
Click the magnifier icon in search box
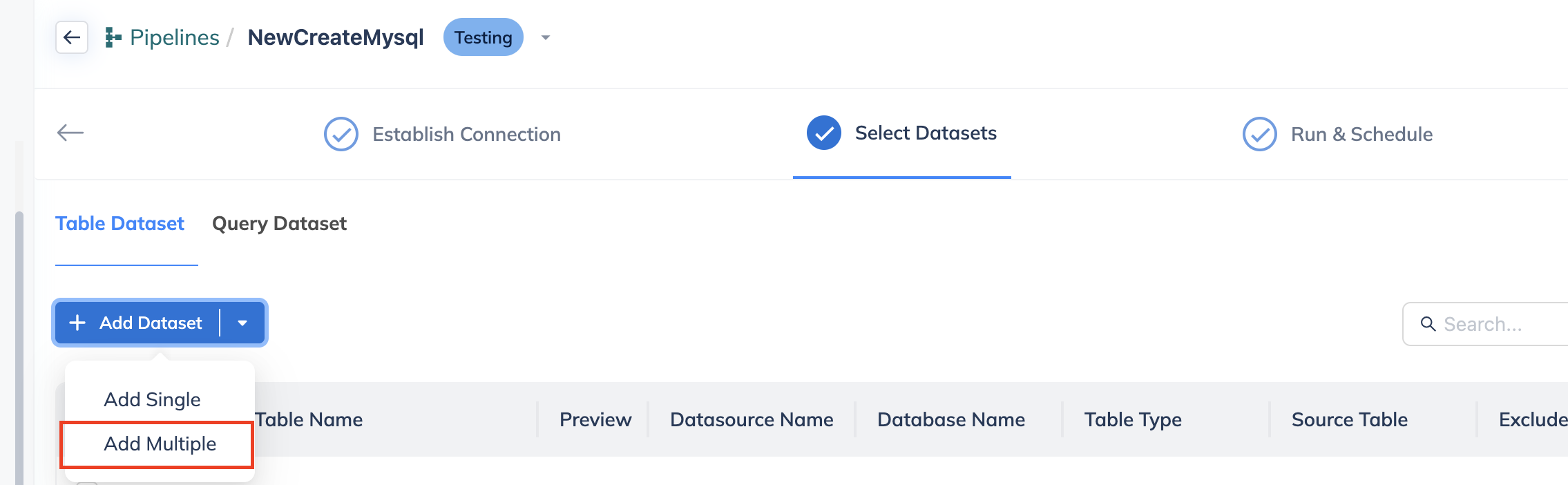(x=1428, y=323)
